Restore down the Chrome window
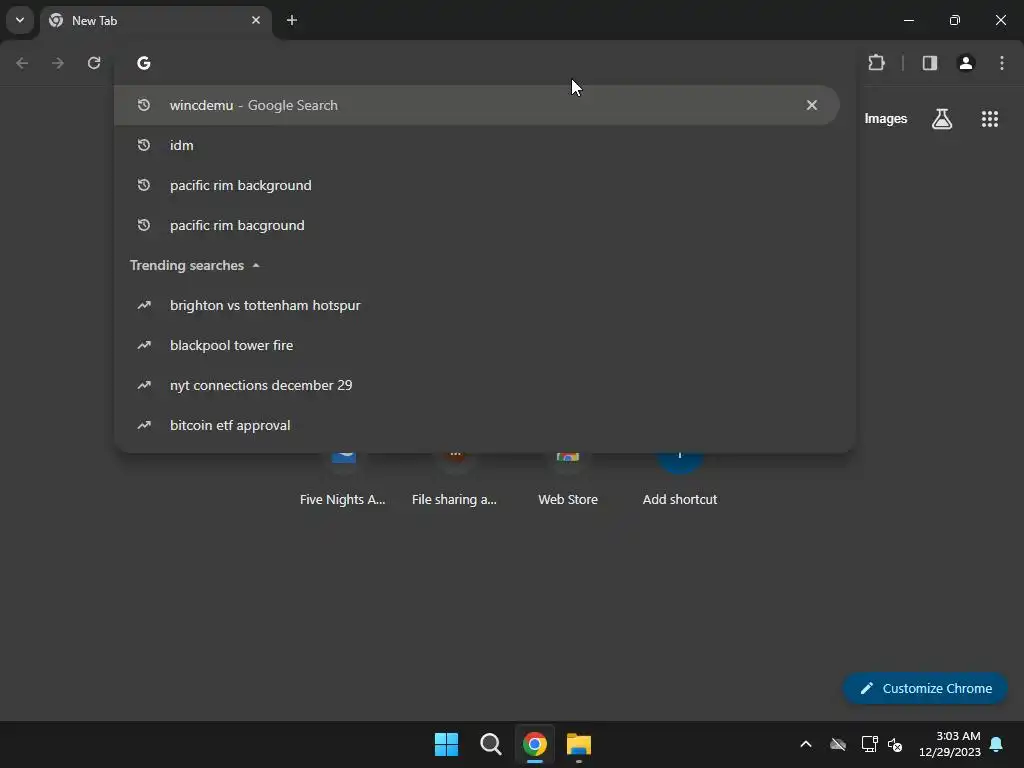Screen dimensions: 1024x768 (955, 20)
